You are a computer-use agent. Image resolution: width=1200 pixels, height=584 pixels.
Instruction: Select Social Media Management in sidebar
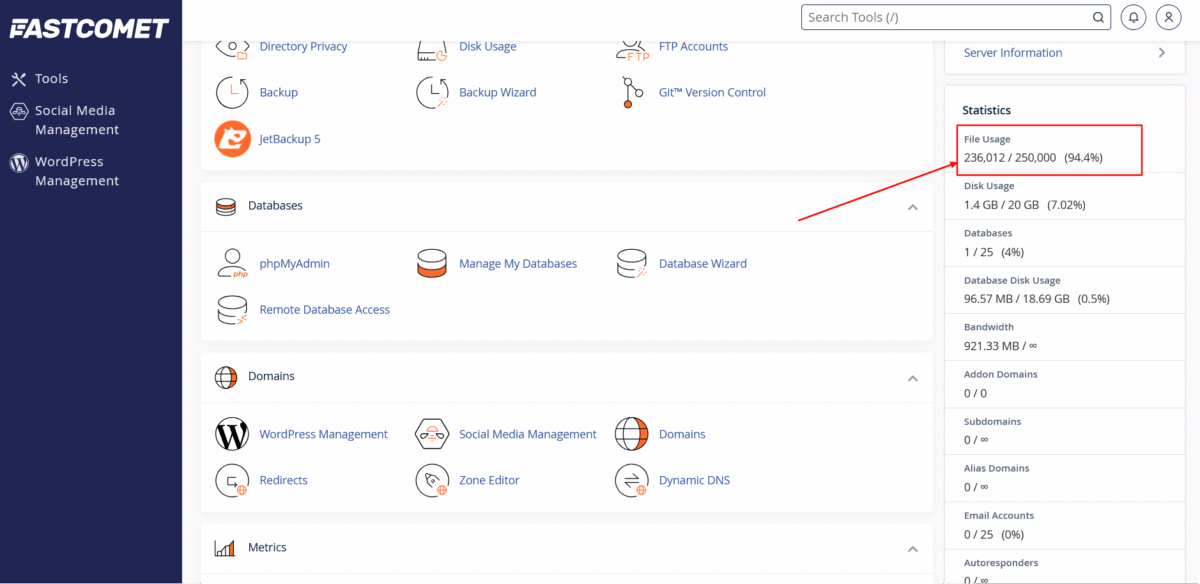coord(76,120)
